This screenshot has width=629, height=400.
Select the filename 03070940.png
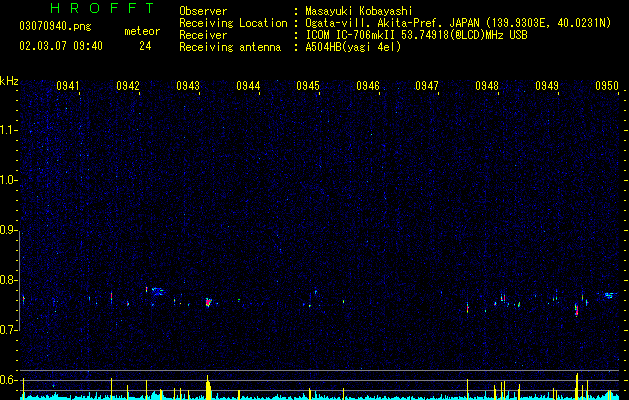point(55,27)
